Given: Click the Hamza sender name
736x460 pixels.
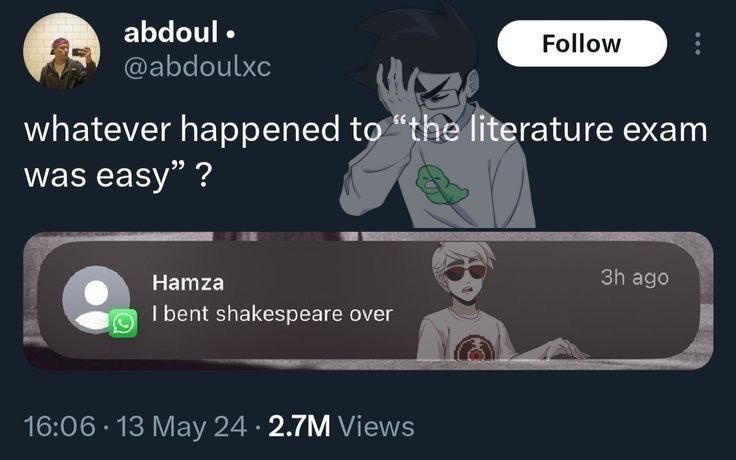Looking at the screenshot, I should pos(188,283).
